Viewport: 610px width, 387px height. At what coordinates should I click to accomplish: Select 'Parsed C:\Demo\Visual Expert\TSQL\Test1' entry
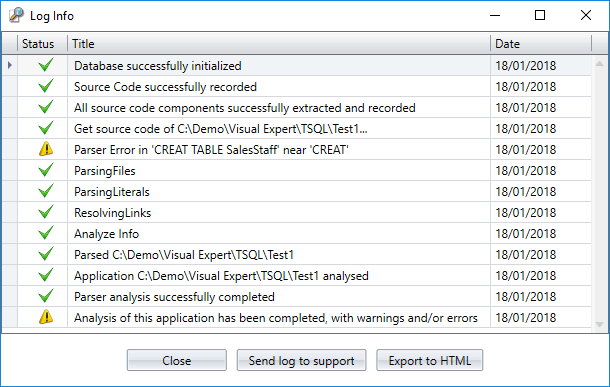184,255
